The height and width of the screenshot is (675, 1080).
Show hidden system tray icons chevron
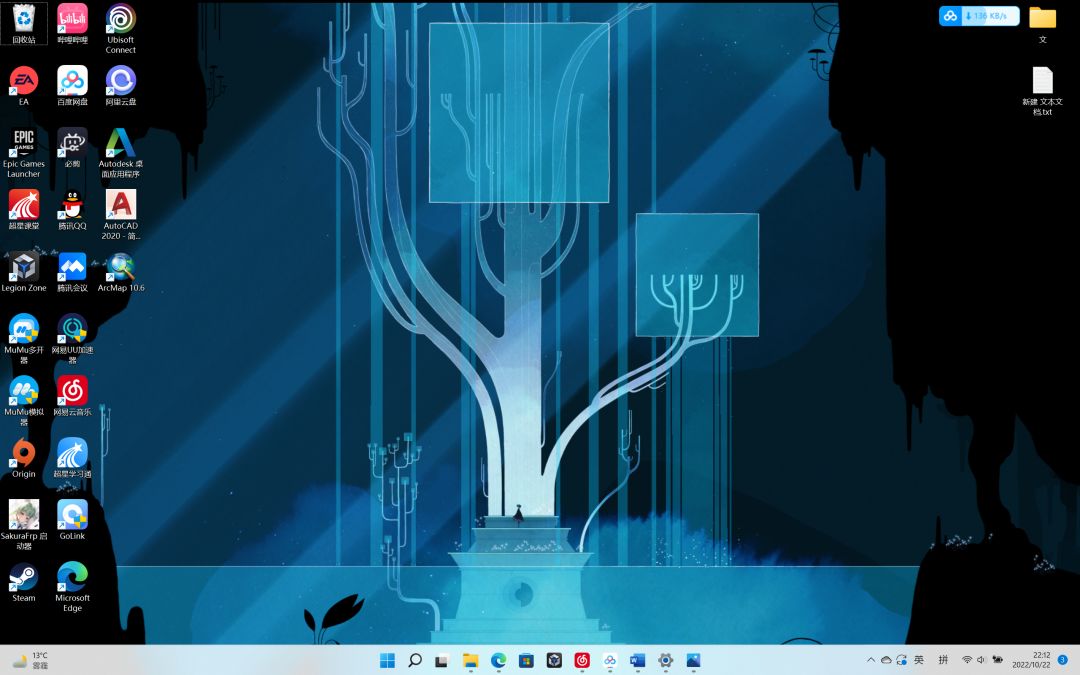click(871, 660)
